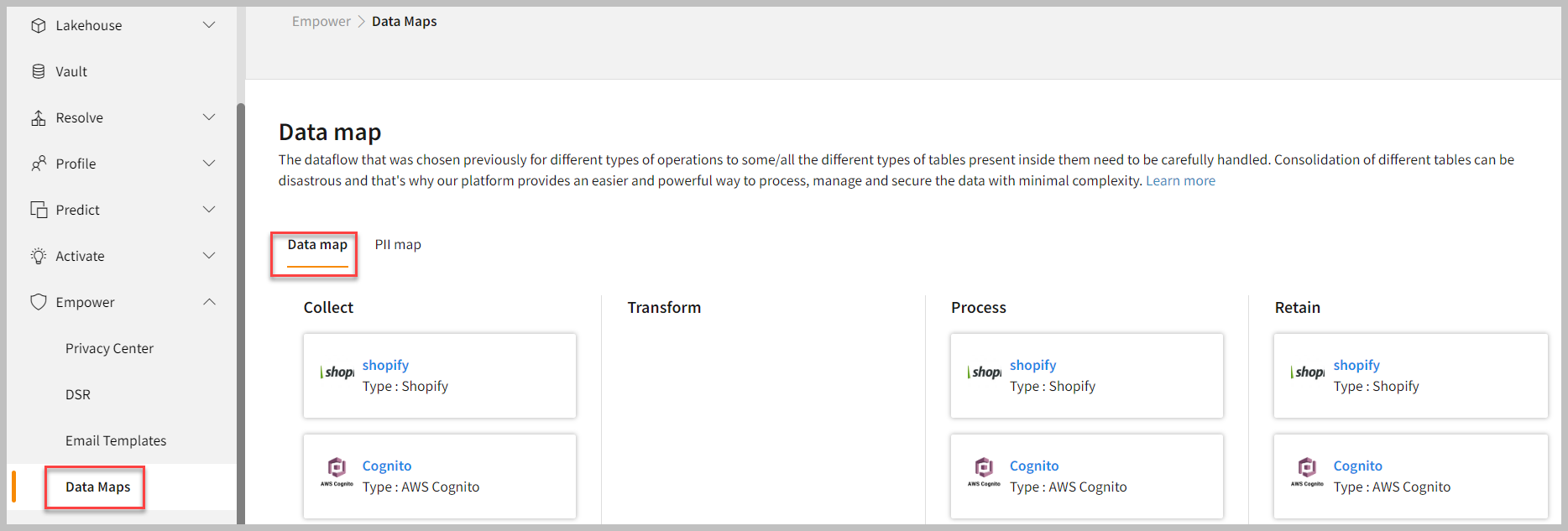The width and height of the screenshot is (1568, 531).
Task: Click AWS Cognito logo in Process column
Action: coord(984,471)
